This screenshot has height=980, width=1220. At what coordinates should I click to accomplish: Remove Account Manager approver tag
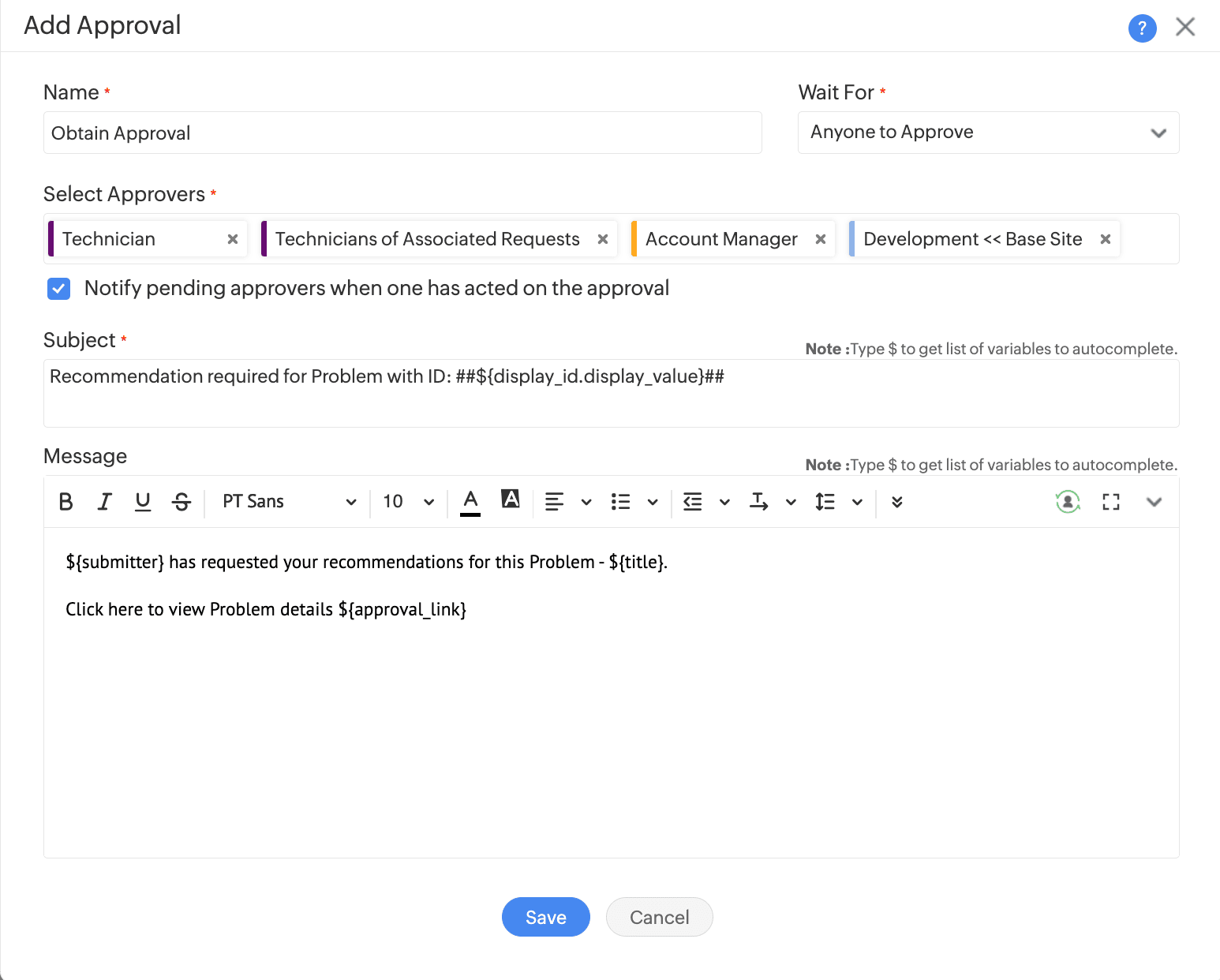coord(821,239)
